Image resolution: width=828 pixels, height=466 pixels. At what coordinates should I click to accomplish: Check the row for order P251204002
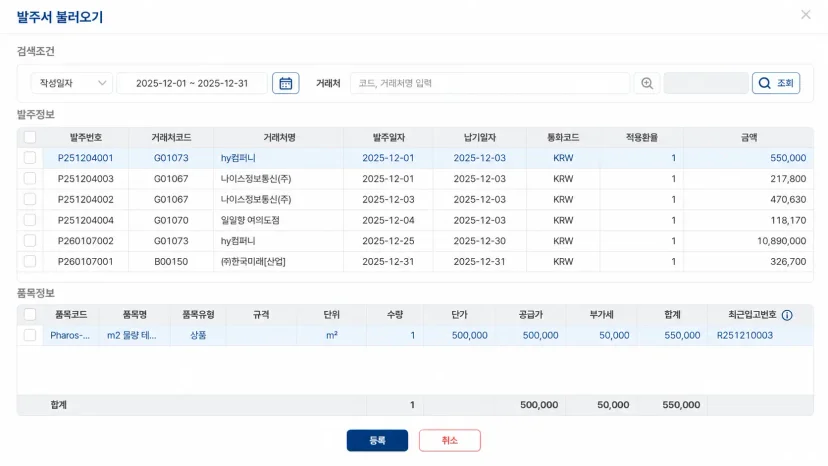click(30, 199)
